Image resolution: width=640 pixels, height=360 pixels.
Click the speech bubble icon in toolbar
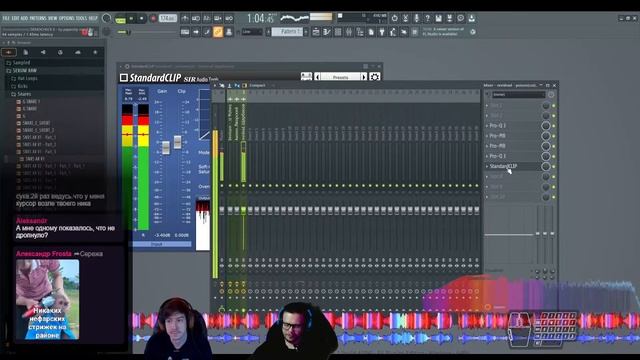[x=460, y=18]
